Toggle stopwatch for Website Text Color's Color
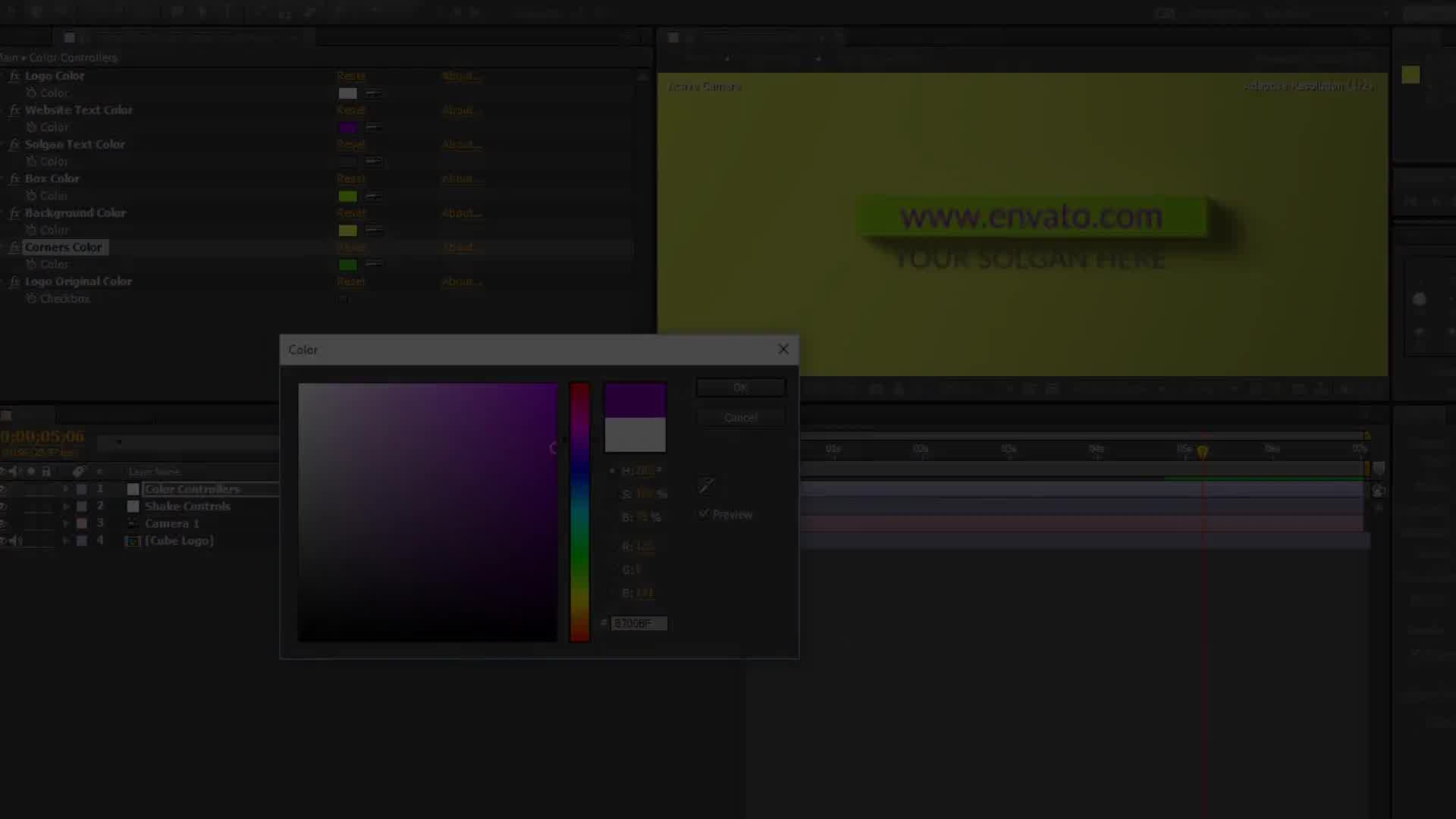The width and height of the screenshot is (1456, 819). [31, 127]
